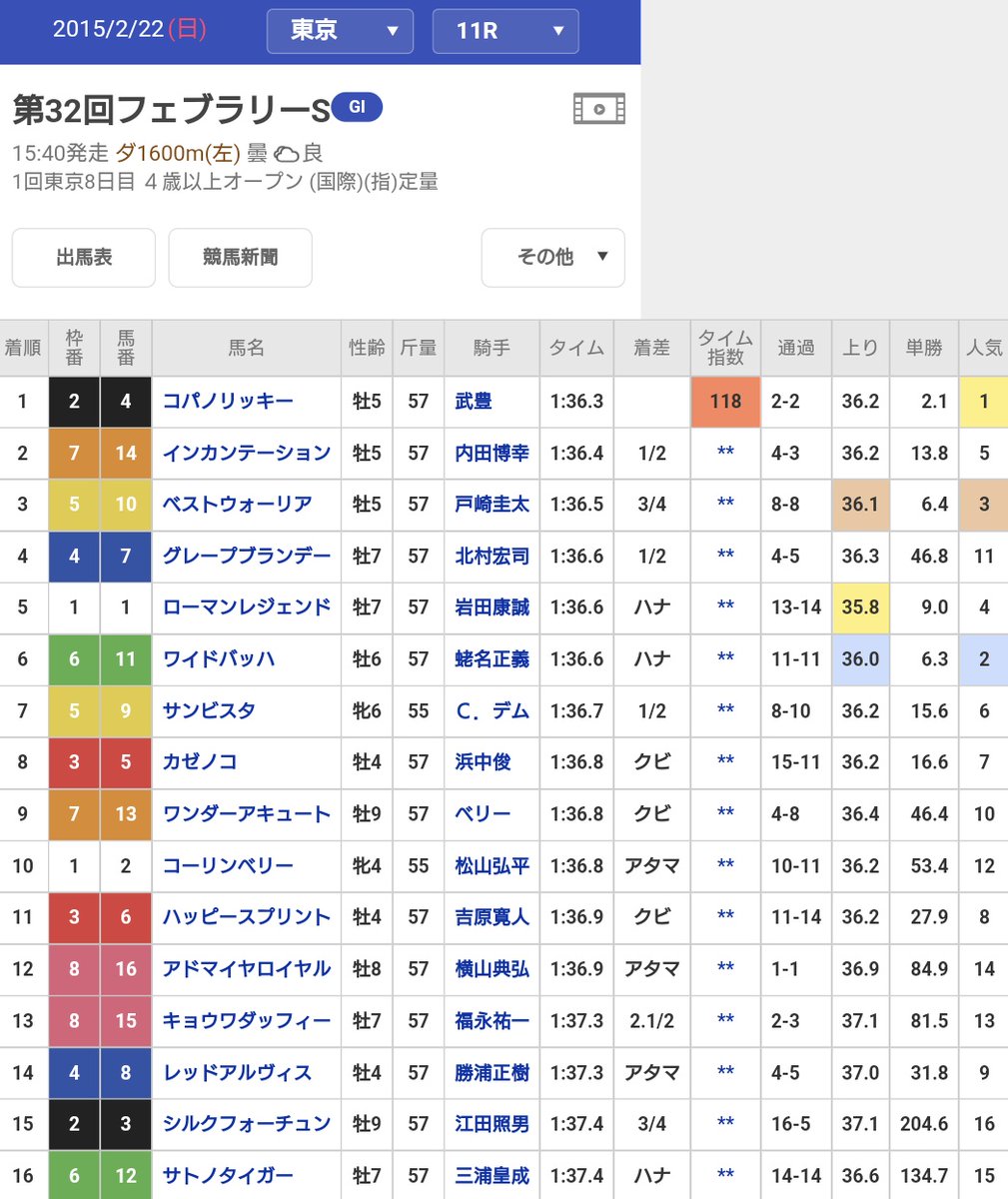This screenshot has height=1199, width=1008.
Task: Click the 36.1 上り cell of ベストウォーリア
Action: [x=860, y=505]
